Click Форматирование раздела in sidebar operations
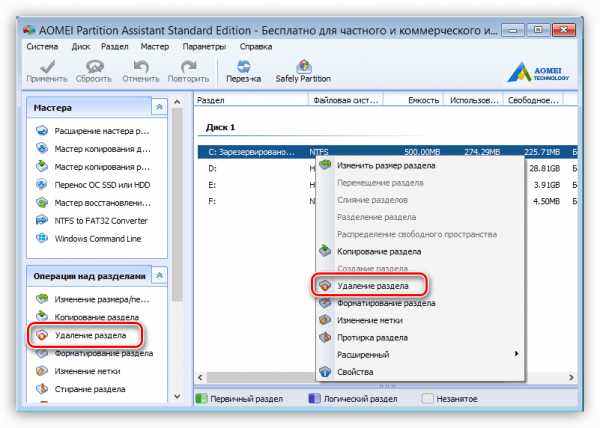Screen dimensions: 600x428 (x=104, y=353)
